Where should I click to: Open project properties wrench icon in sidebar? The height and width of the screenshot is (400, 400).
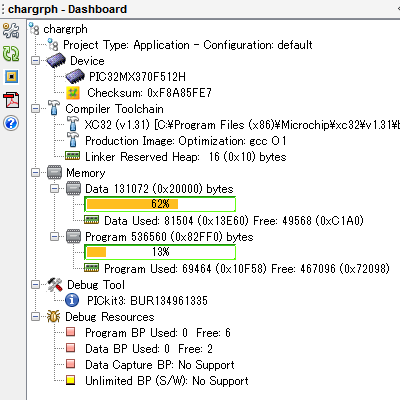coord(11,30)
